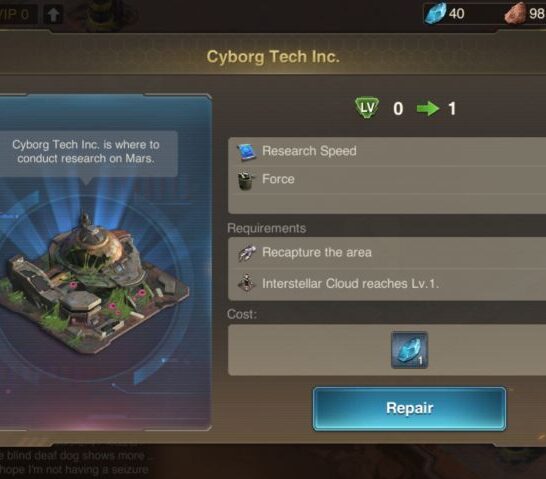Click the Repair button
Viewport: 546px width, 479px height.
point(409,409)
